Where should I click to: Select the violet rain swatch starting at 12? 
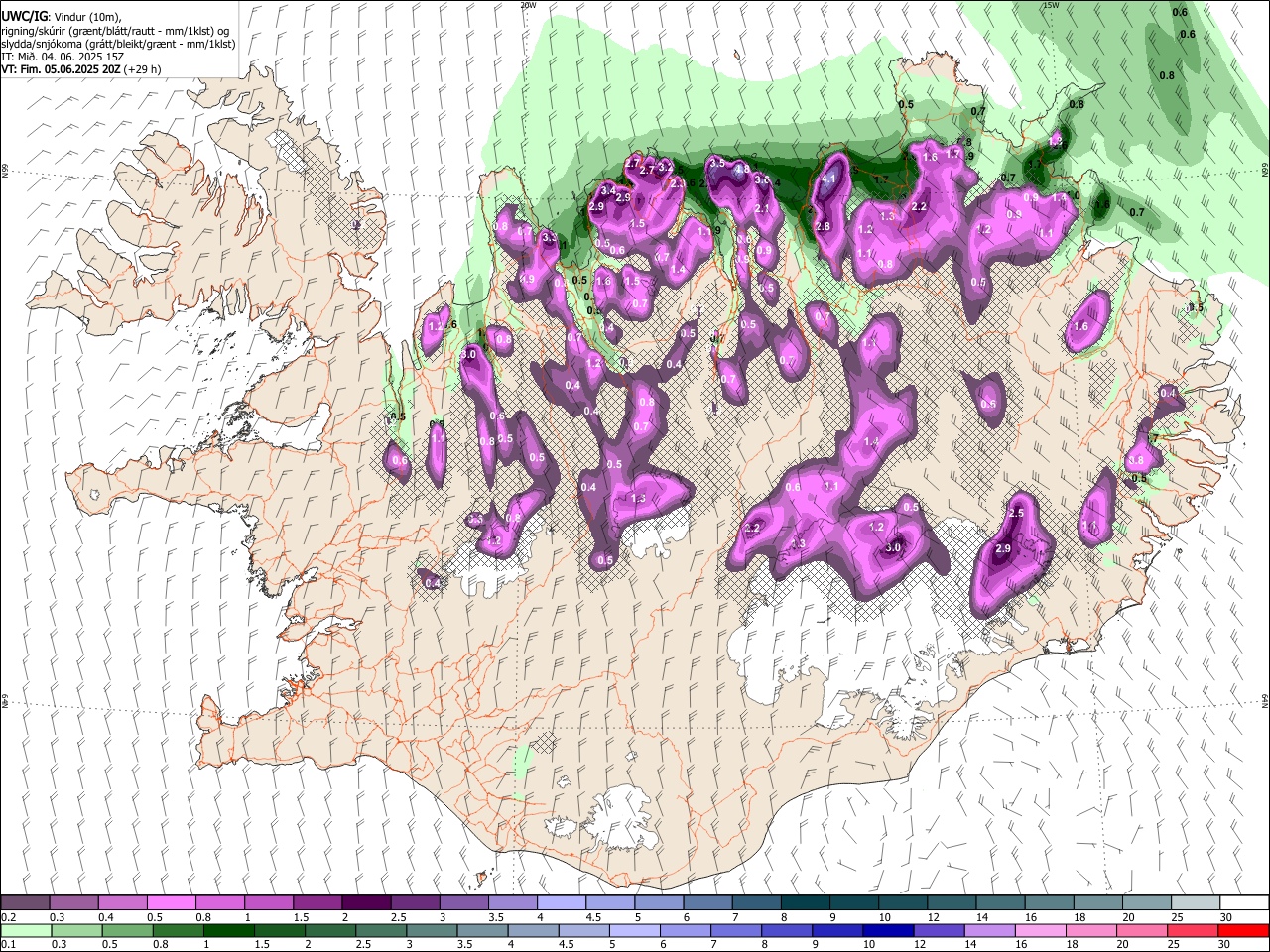tap(940, 930)
